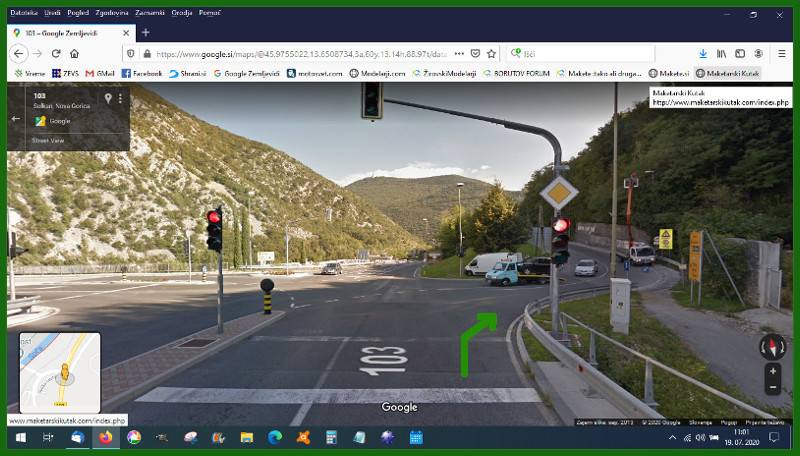
Task: Open Firefox downloads panel
Action: tap(703, 53)
